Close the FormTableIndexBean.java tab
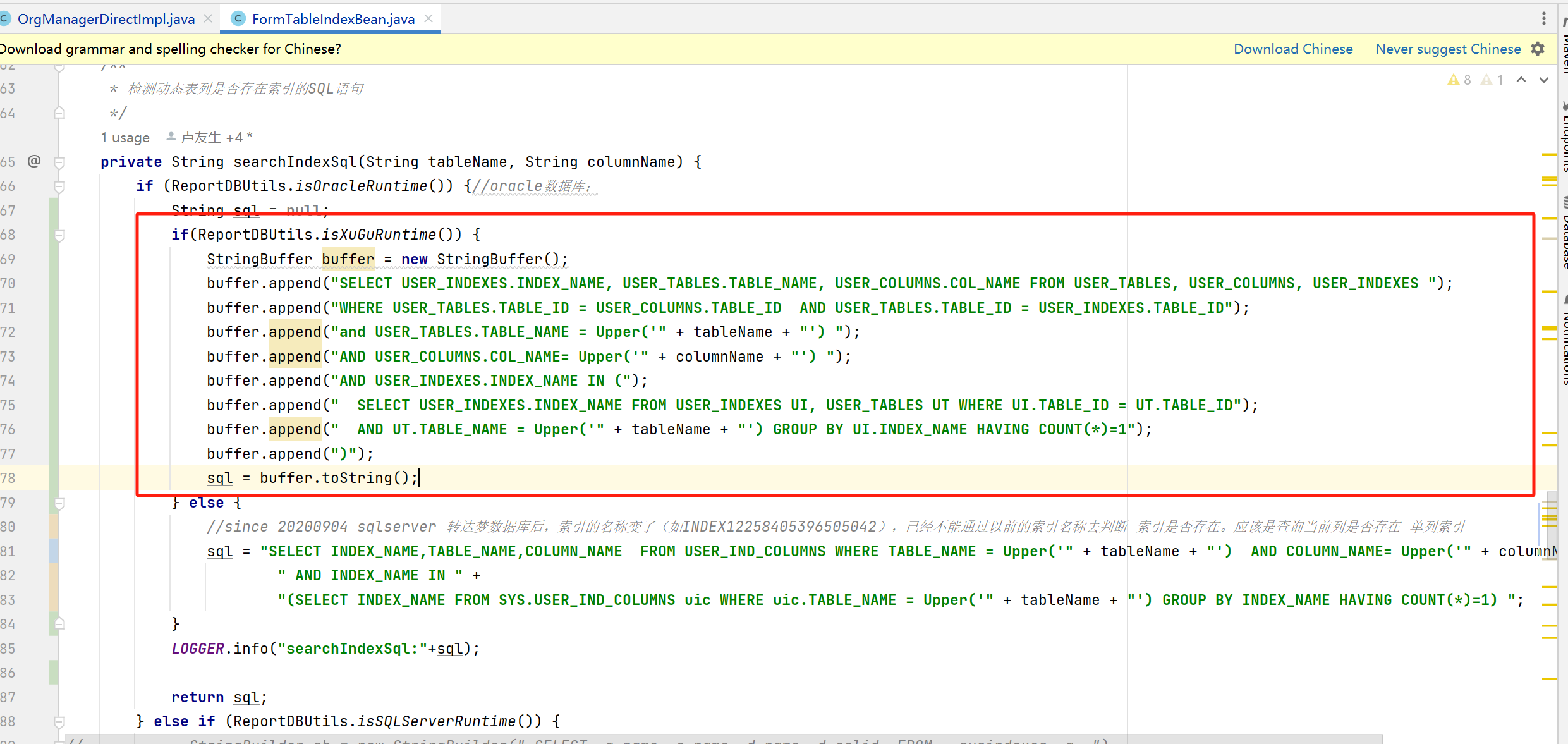Viewport: 1568px width, 744px height. click(428, 19)
